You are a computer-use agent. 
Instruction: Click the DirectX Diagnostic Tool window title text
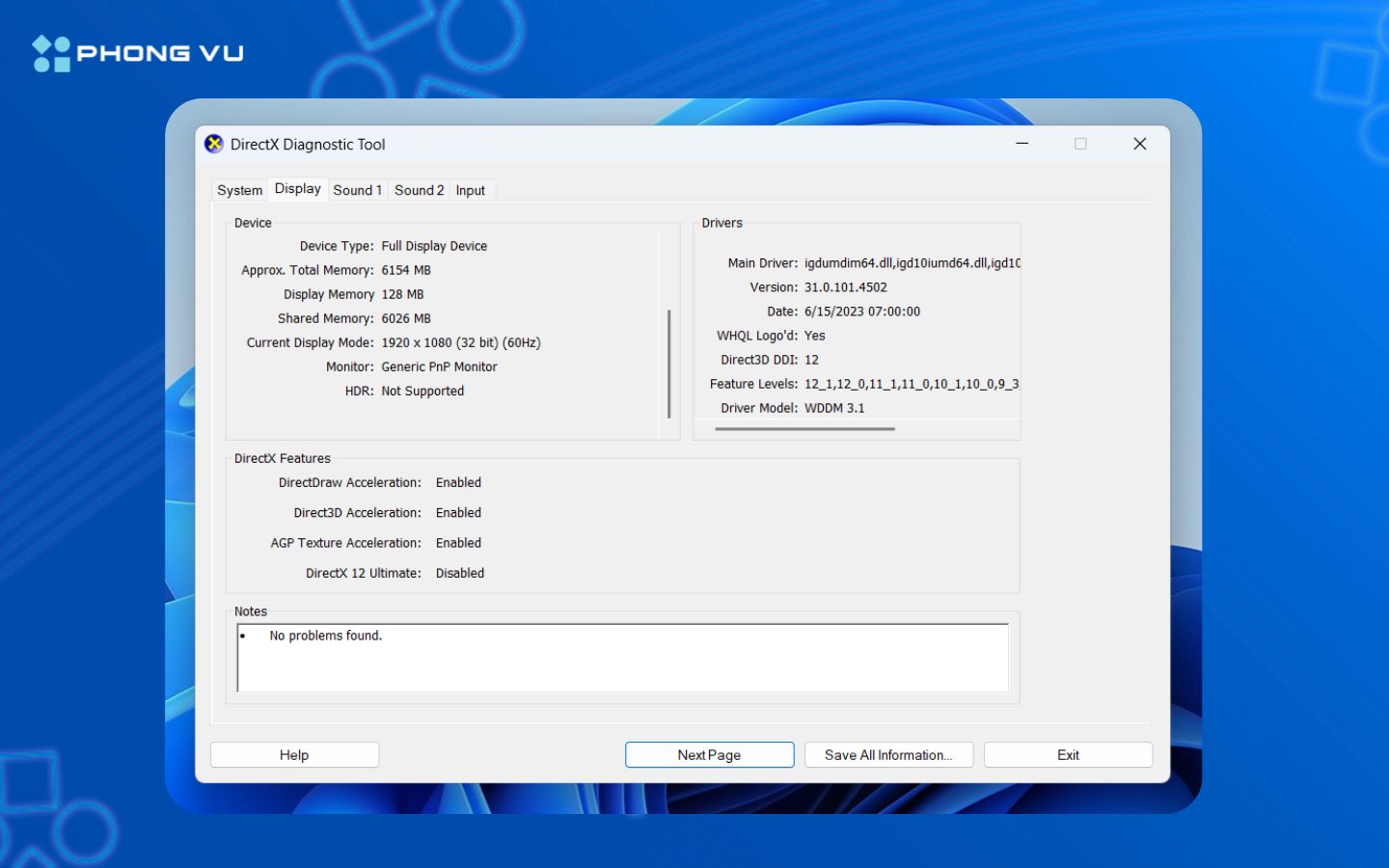(x=308, y=145)
